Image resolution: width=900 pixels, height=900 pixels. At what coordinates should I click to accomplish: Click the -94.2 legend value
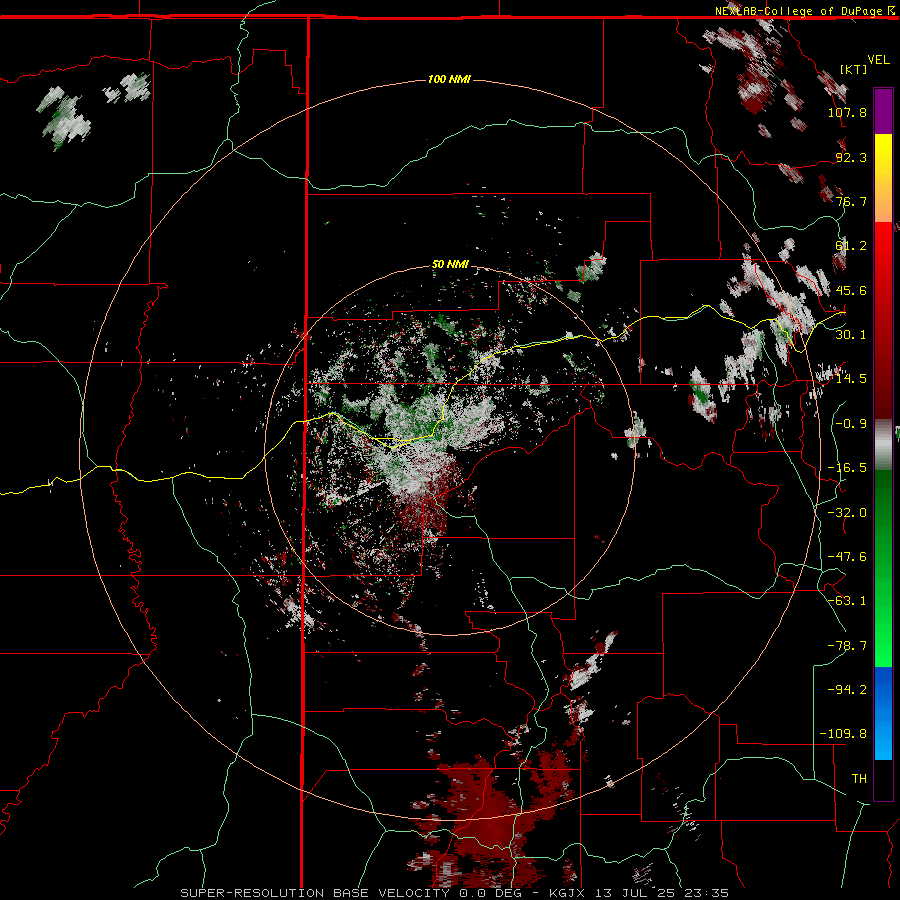coord(847,689)
